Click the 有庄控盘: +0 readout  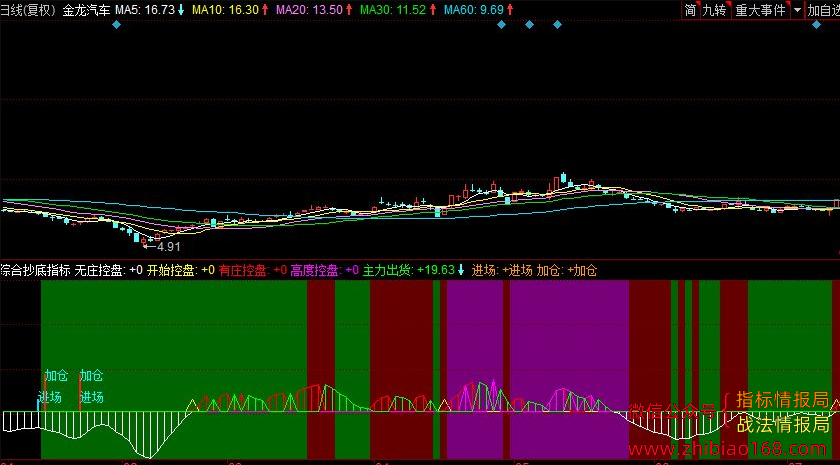(x=253, y=271)
